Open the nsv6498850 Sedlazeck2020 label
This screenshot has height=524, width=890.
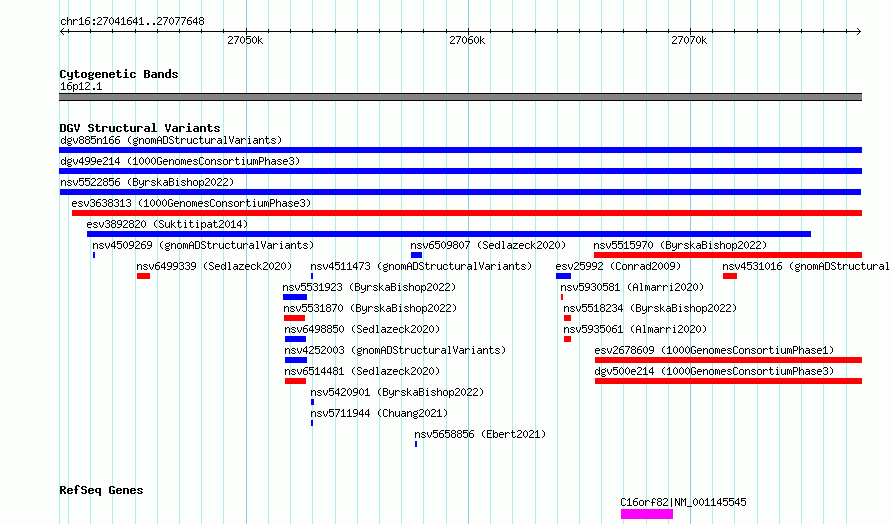(x=362, y=329)
